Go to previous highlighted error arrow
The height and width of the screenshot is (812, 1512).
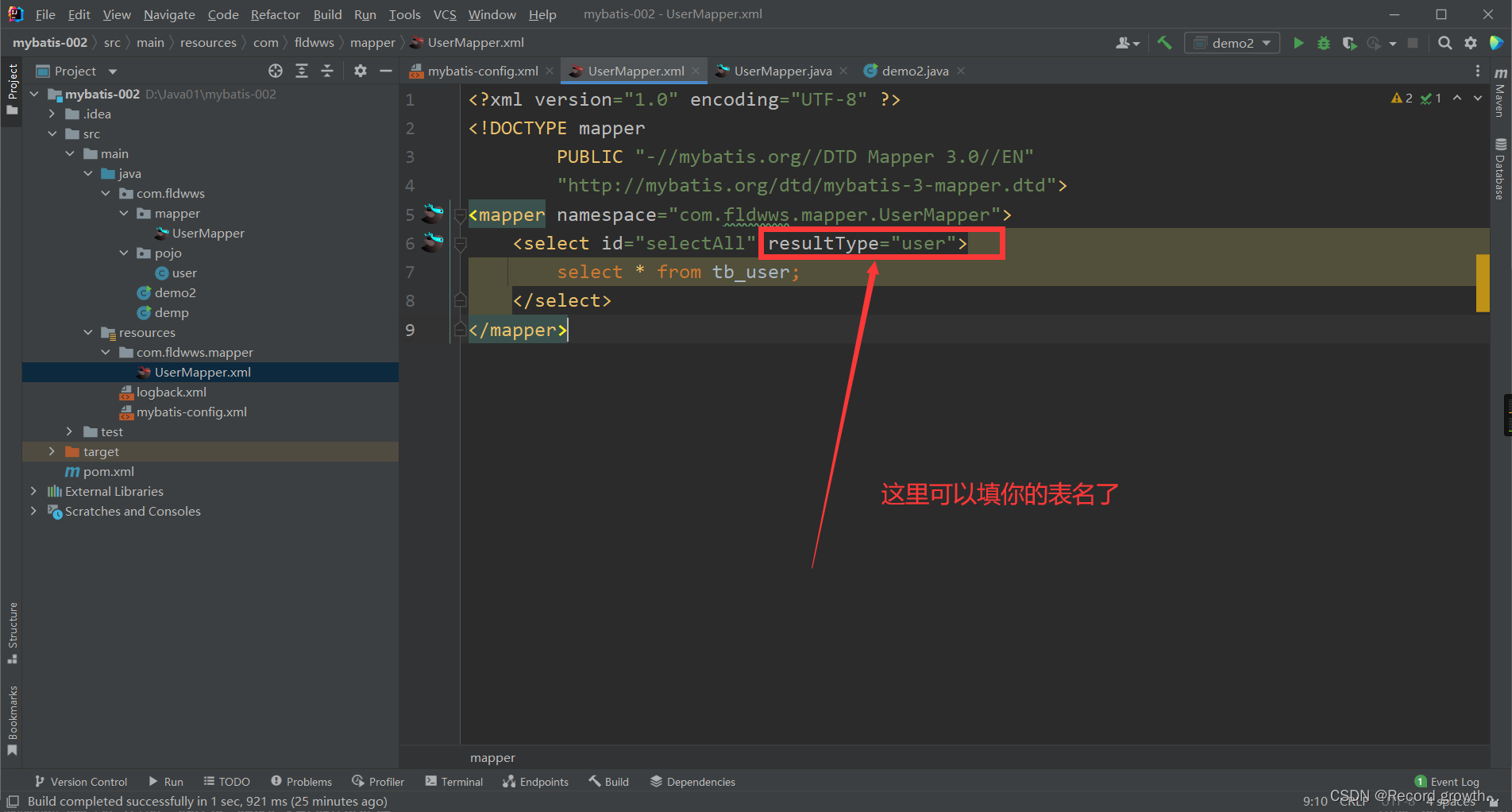(1457, 98)
